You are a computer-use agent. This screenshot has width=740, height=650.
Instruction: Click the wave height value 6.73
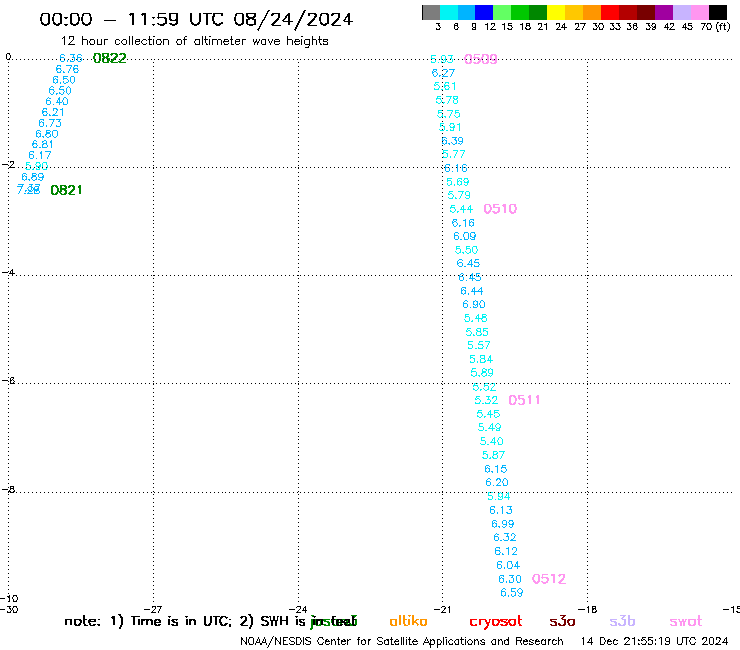click(50, 123)
